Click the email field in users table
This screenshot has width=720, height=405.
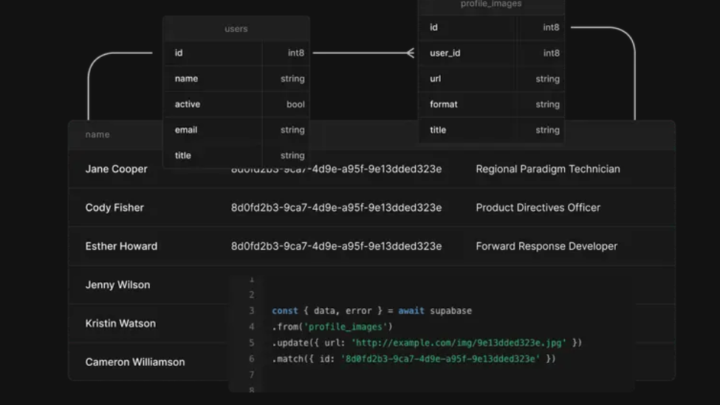(x=186, y=130)
